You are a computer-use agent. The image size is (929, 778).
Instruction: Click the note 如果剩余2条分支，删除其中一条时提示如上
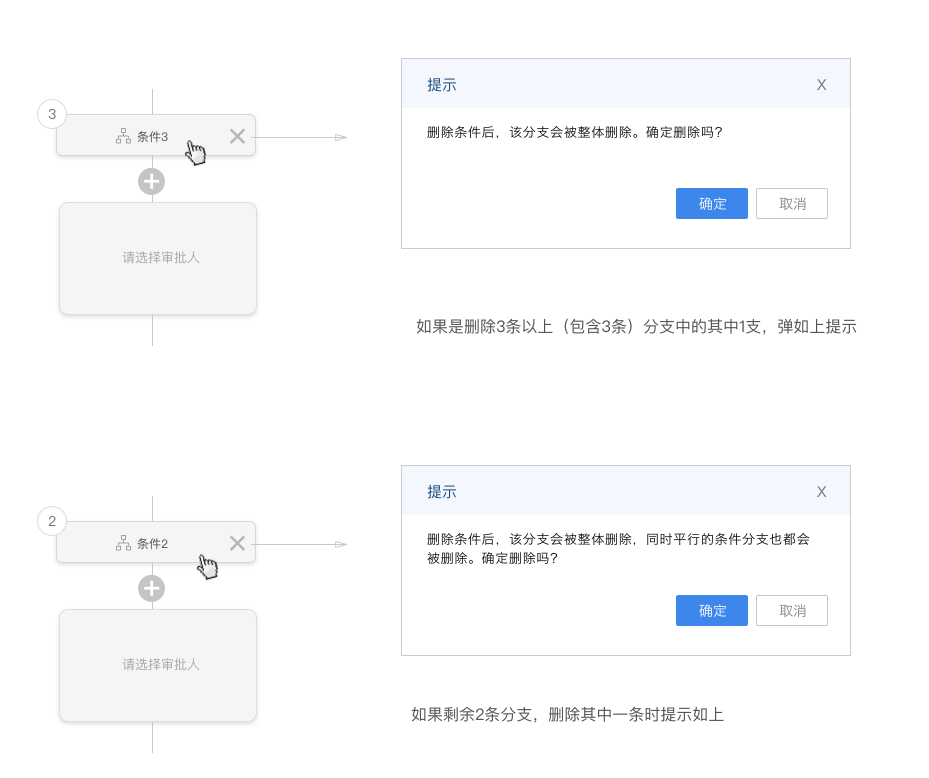point(568,715)
